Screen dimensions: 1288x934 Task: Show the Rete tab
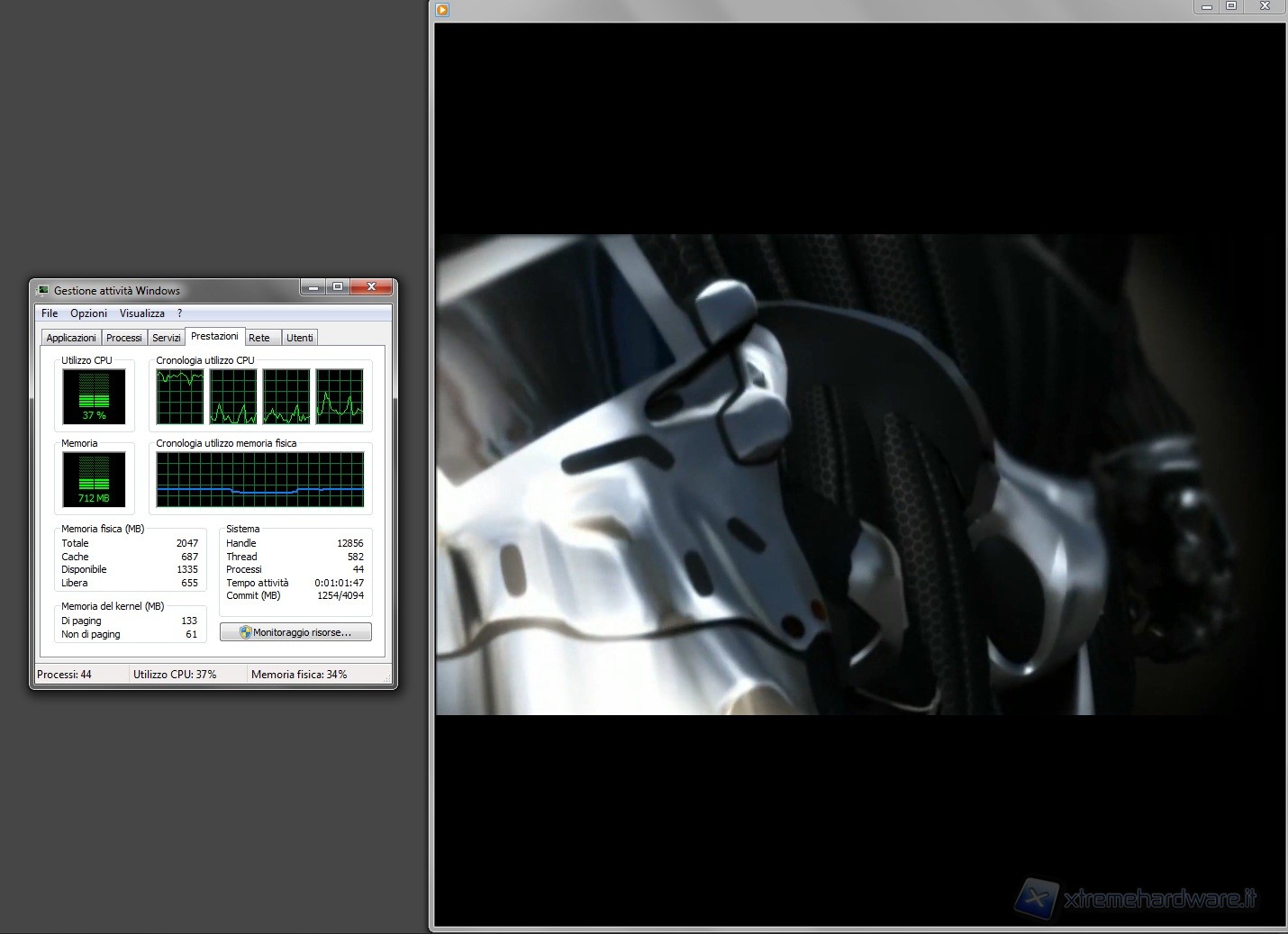259,338
